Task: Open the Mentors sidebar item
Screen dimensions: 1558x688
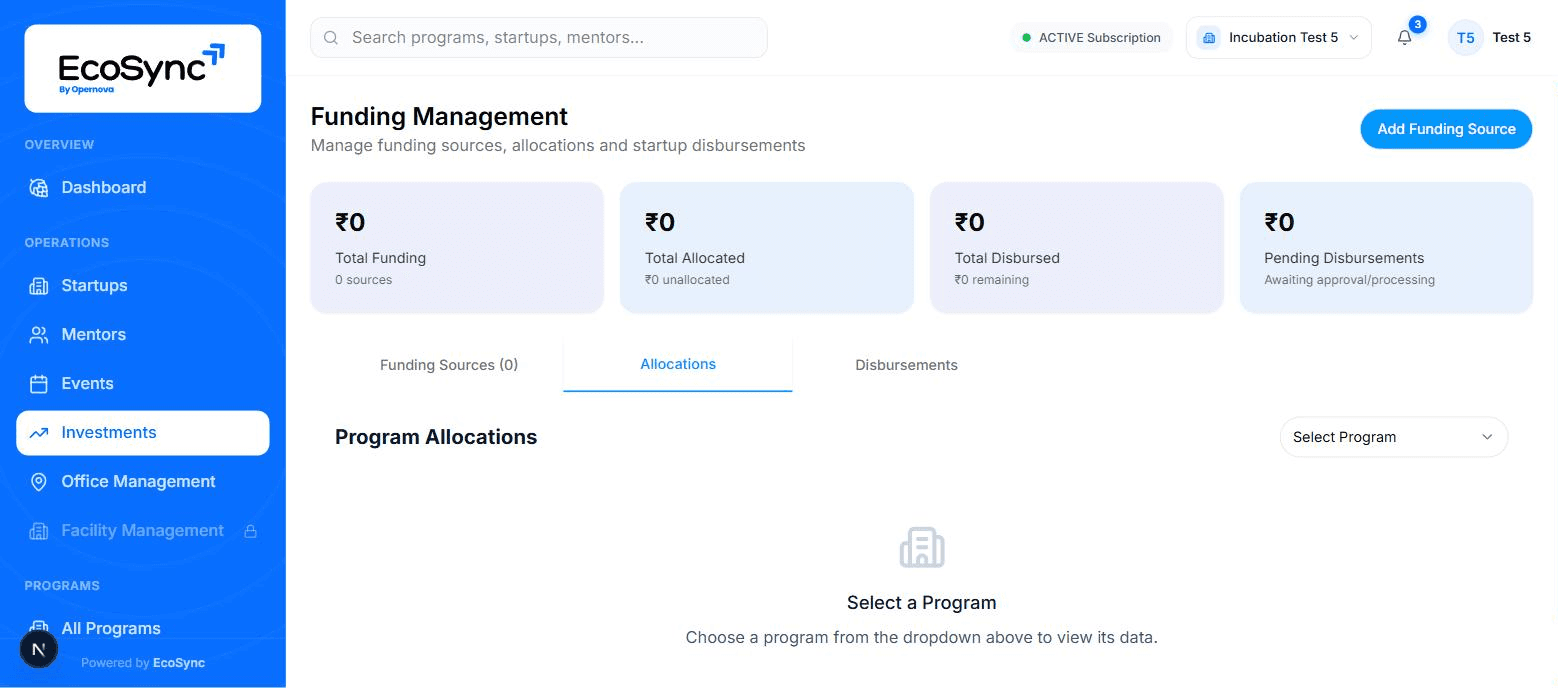Action: click(142, 335)
